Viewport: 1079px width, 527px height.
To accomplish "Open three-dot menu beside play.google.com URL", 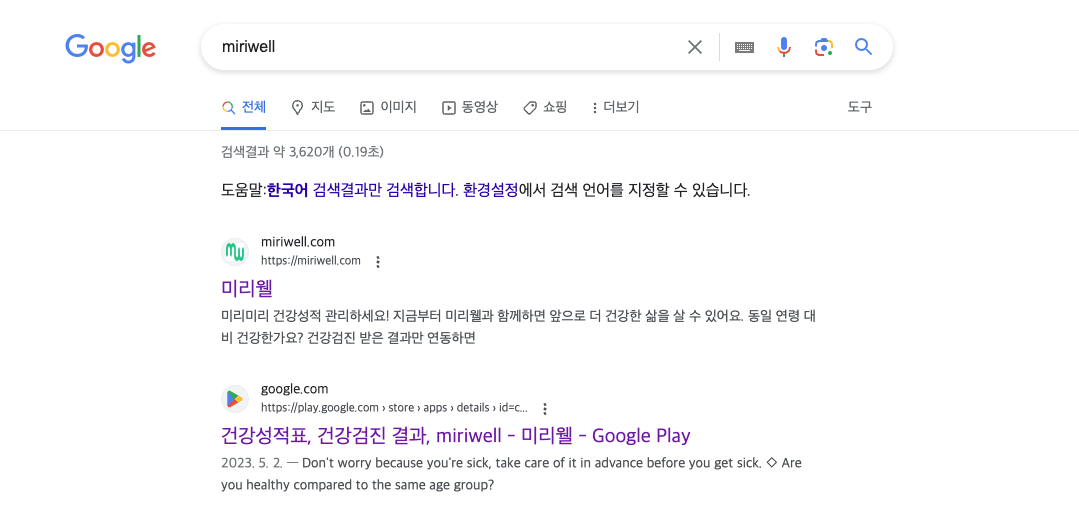I will (x=544, y=409).
